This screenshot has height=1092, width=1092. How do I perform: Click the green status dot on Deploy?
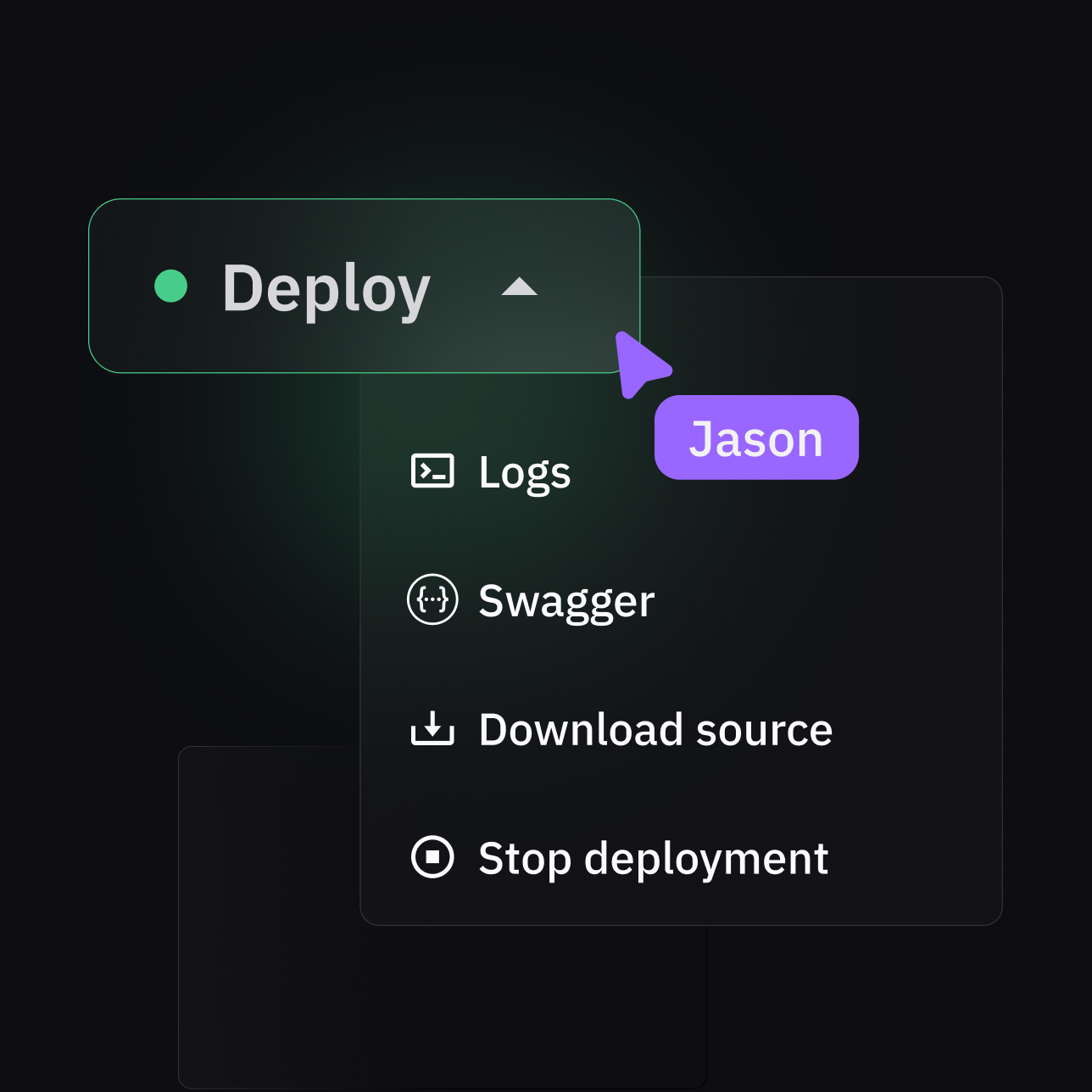tap(170, 287)
